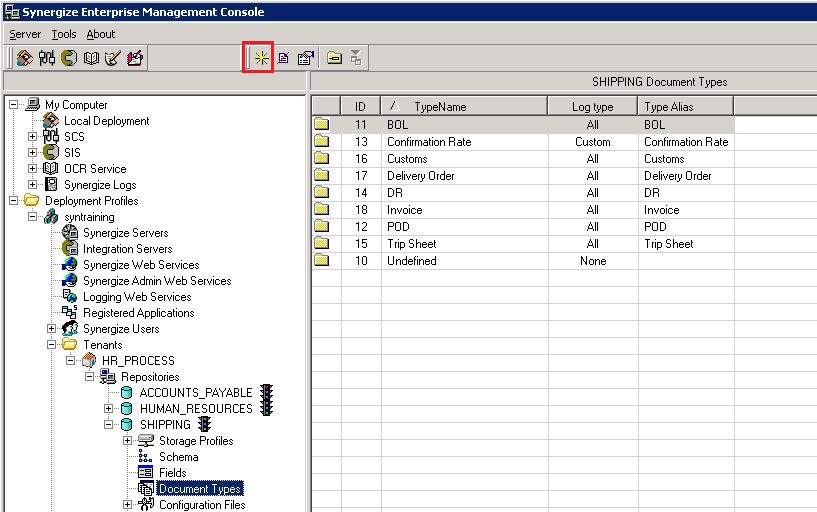
Task: Click the red notebook-with-pen toolbar icon
Action: 134,58
